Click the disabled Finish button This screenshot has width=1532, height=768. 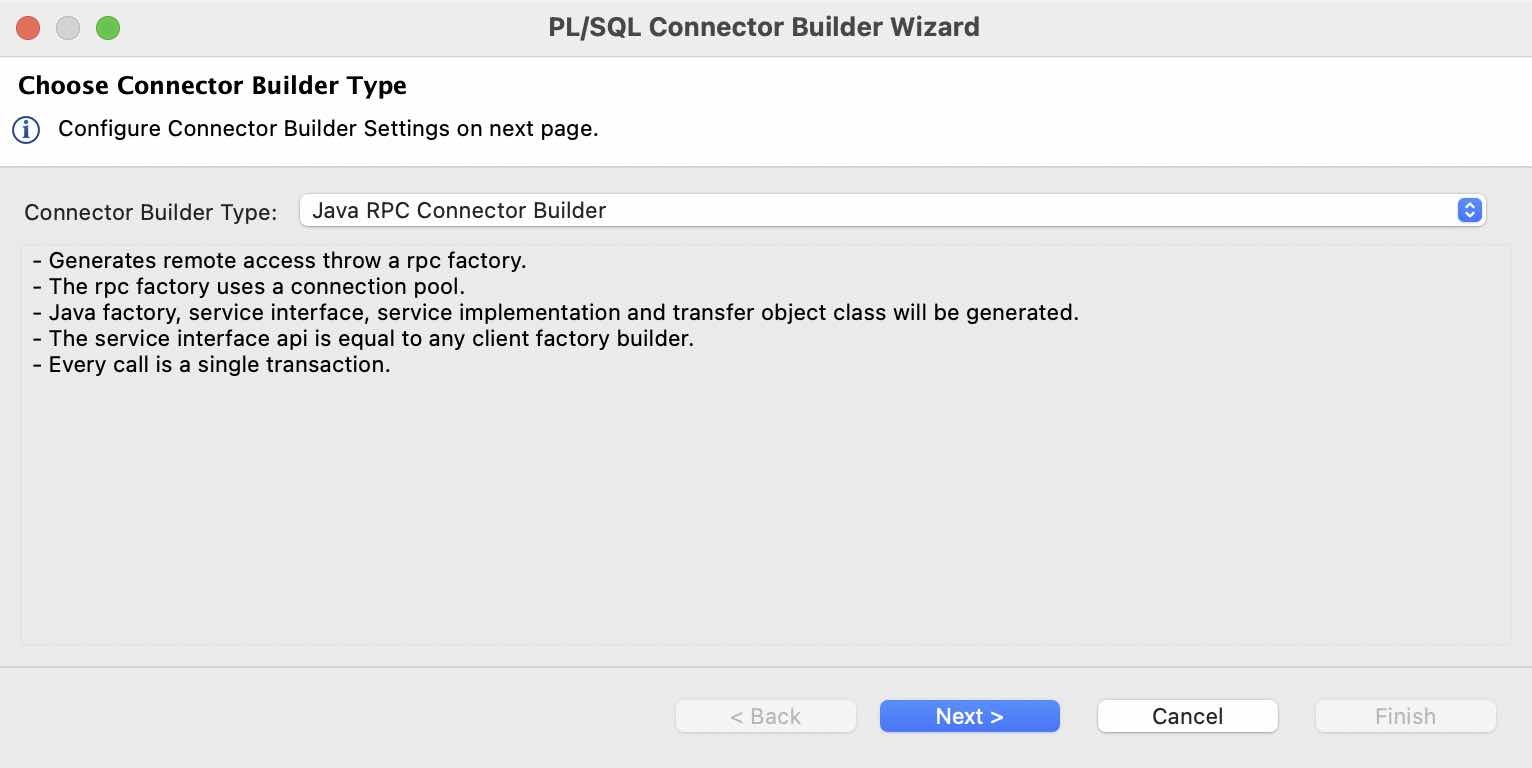(x=1404, y=716)
